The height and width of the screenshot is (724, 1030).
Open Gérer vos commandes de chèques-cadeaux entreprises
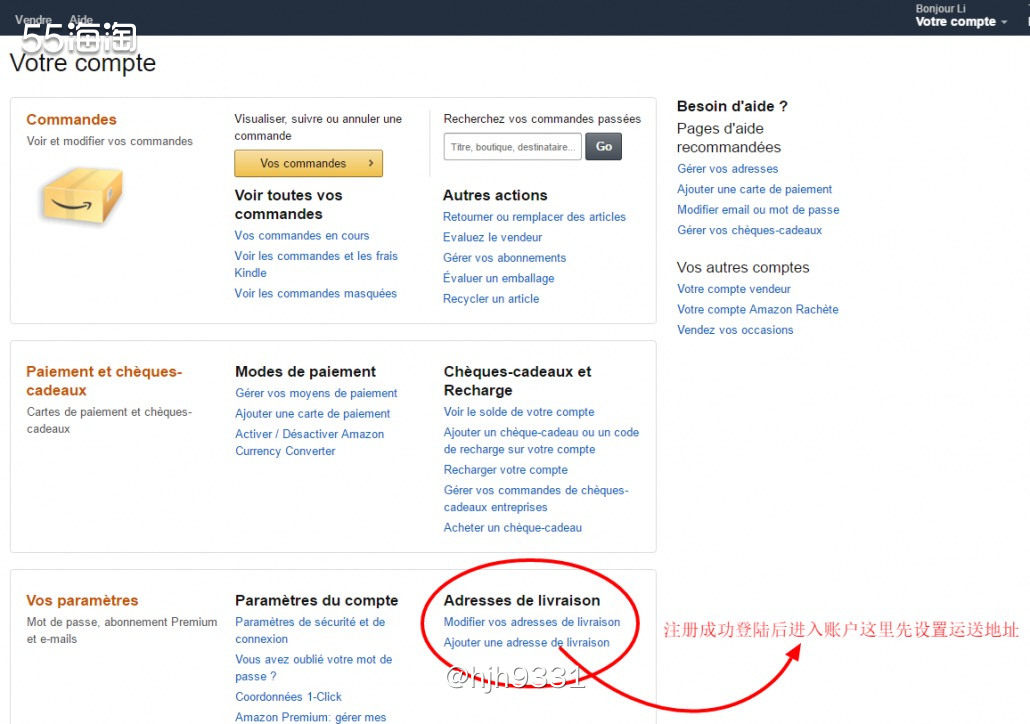[x=536, y=498]
